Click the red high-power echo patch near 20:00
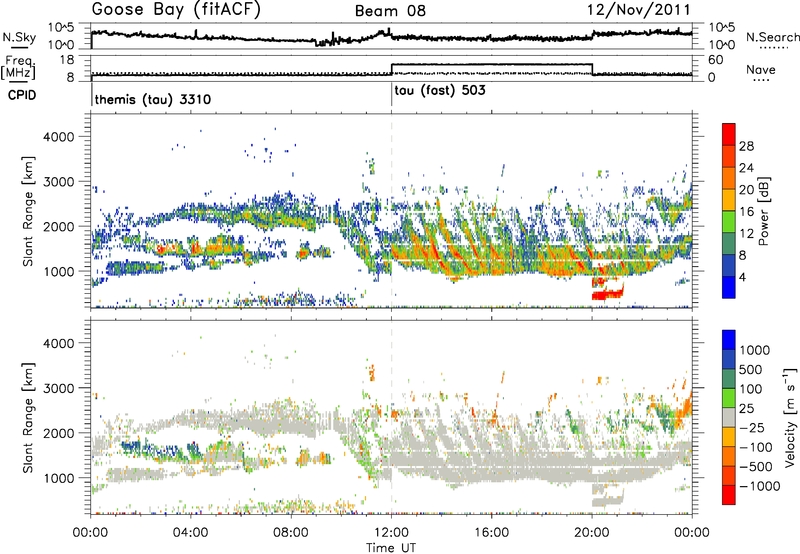800x554 pixels. (607, 294)
